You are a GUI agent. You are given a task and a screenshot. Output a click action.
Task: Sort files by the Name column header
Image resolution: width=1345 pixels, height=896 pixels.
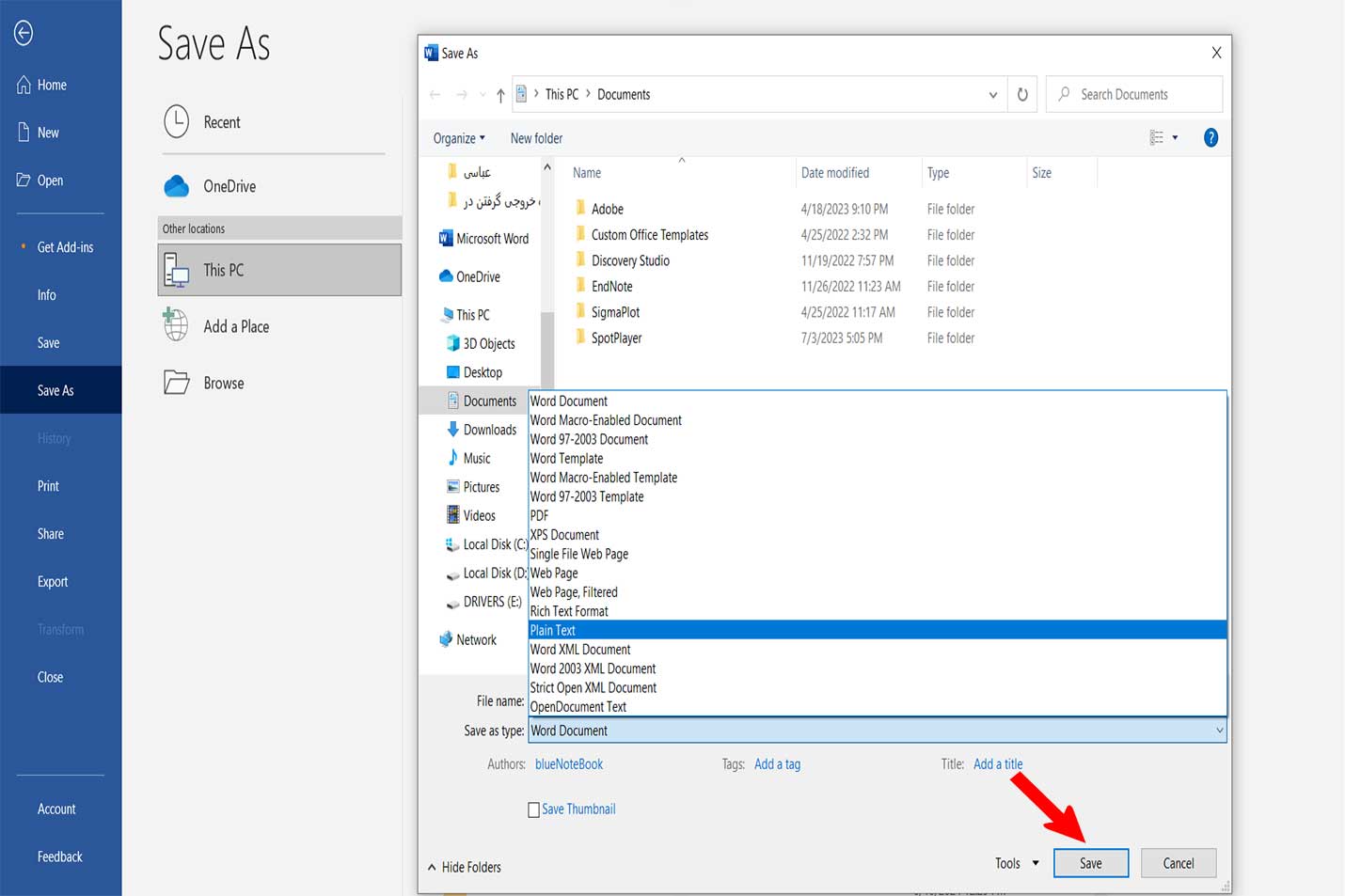point(587,173)
